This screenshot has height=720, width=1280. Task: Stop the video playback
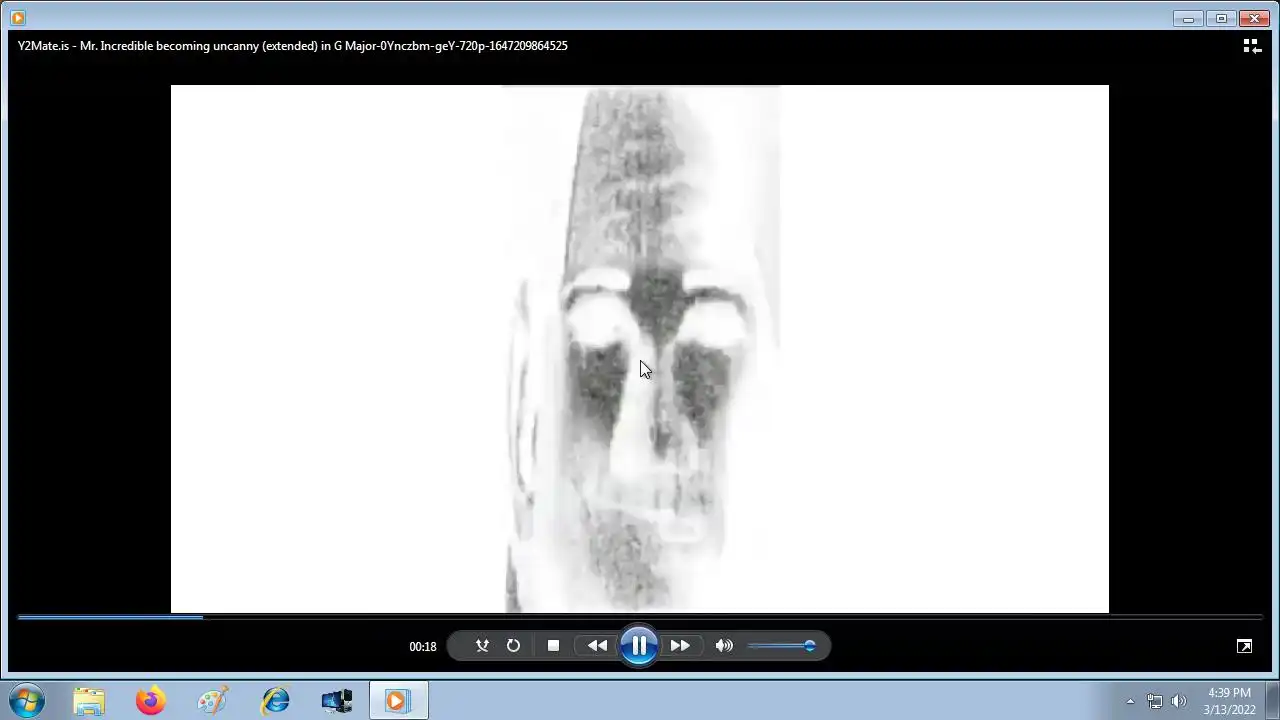point(553,646)
